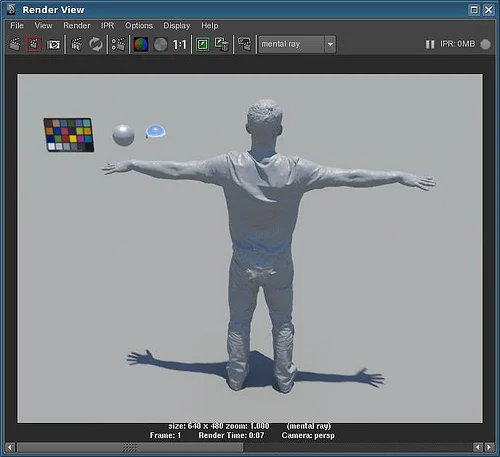Toggle Display RGB Channels button

141,44
